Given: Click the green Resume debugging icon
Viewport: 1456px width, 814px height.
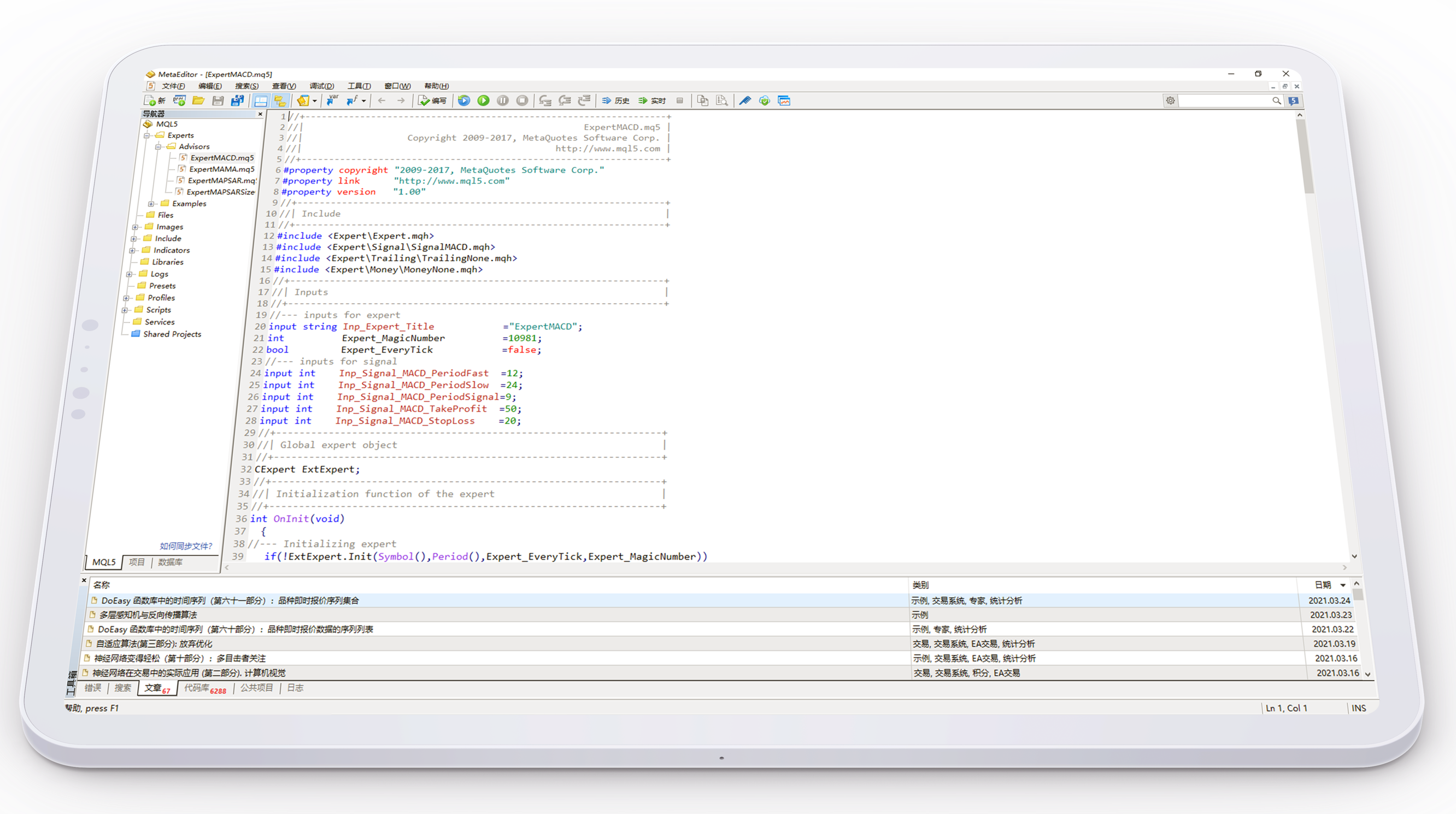Looking at the screenshot, I should 483,101.
